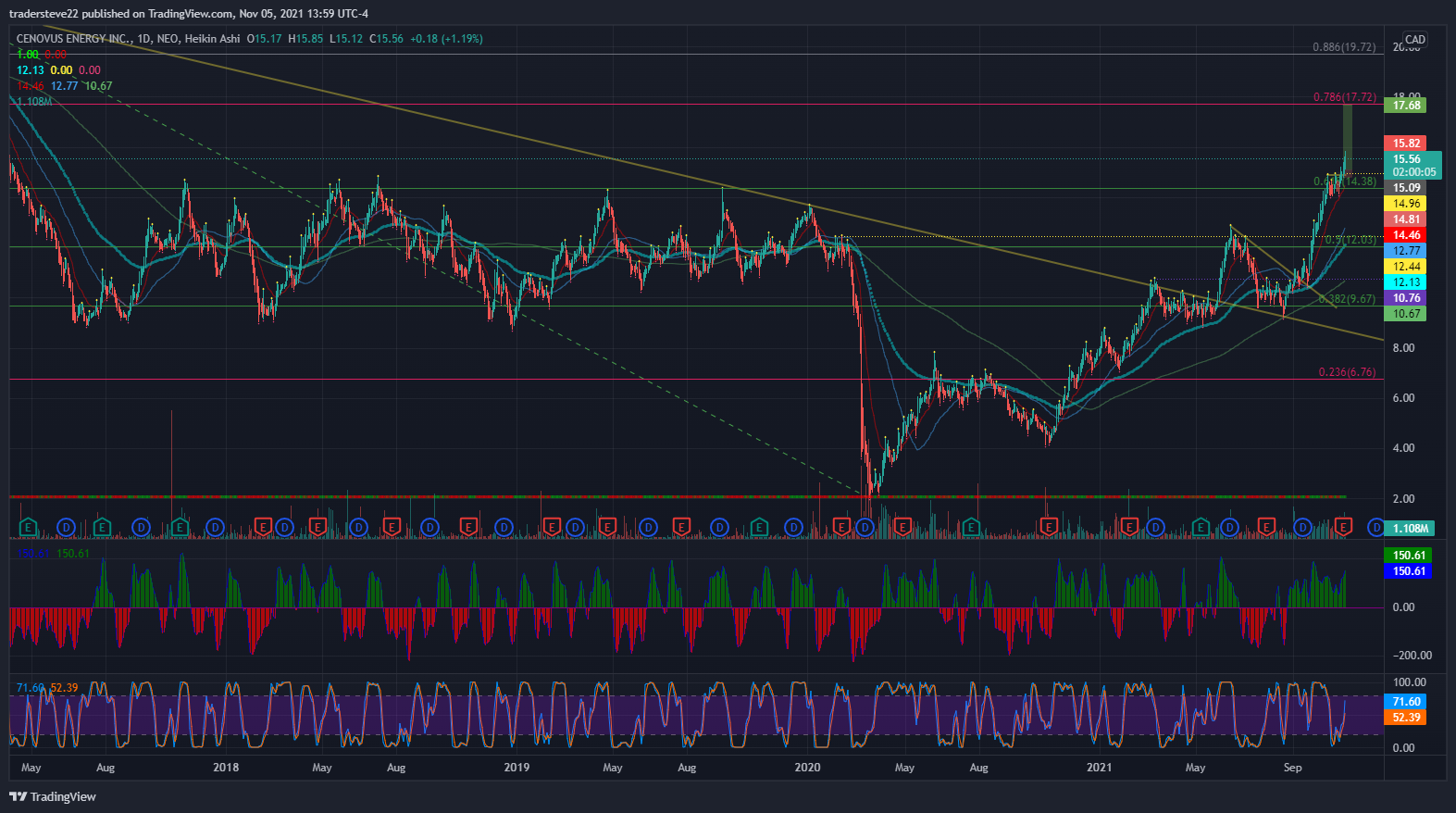Open traderSteve22 publisher name in header
This screenshot has height=813, width=1456.
coord(44,14)
